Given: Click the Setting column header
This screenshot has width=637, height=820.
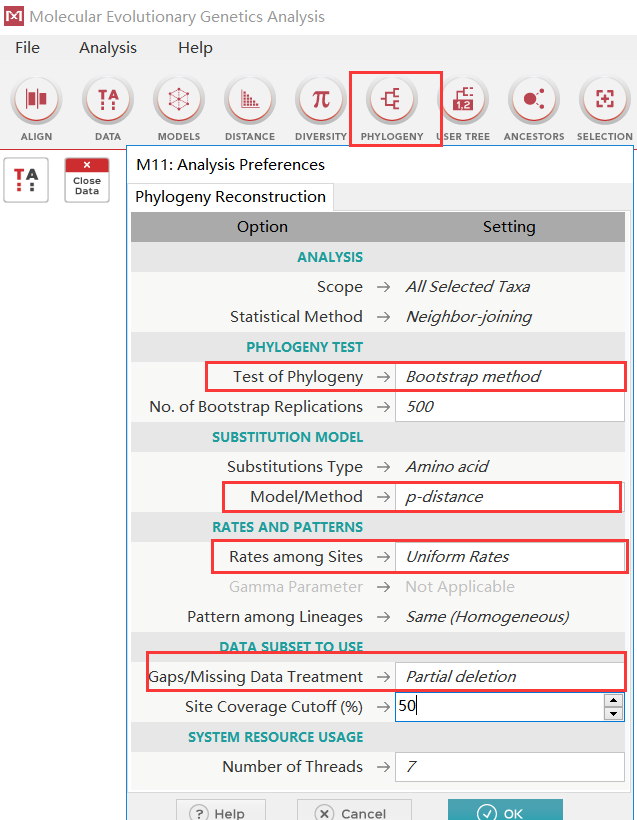Looking at the screenshot, I should click(x=509, y=226).
